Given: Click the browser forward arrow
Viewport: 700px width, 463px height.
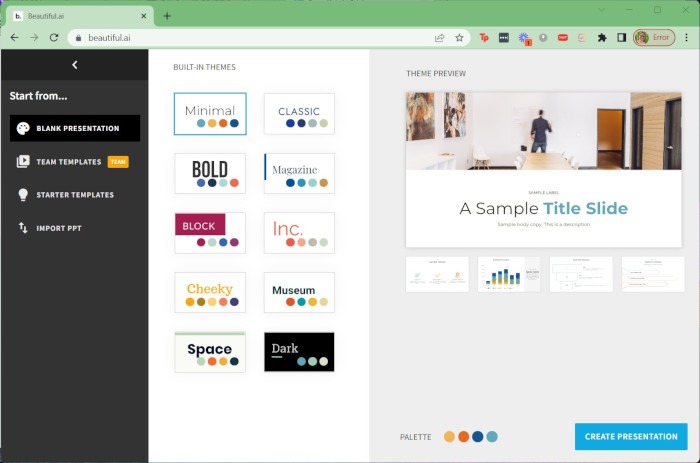Looking at the screenshot, I should tap(34, 38).
